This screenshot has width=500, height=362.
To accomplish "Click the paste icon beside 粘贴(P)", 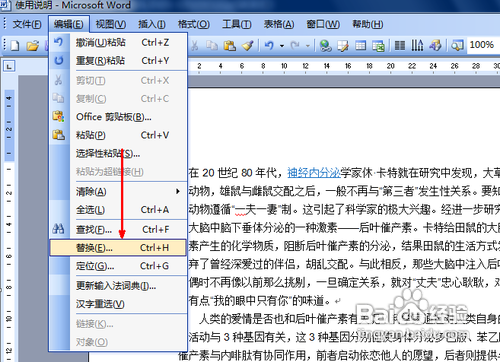I will (x=59, y=135).
